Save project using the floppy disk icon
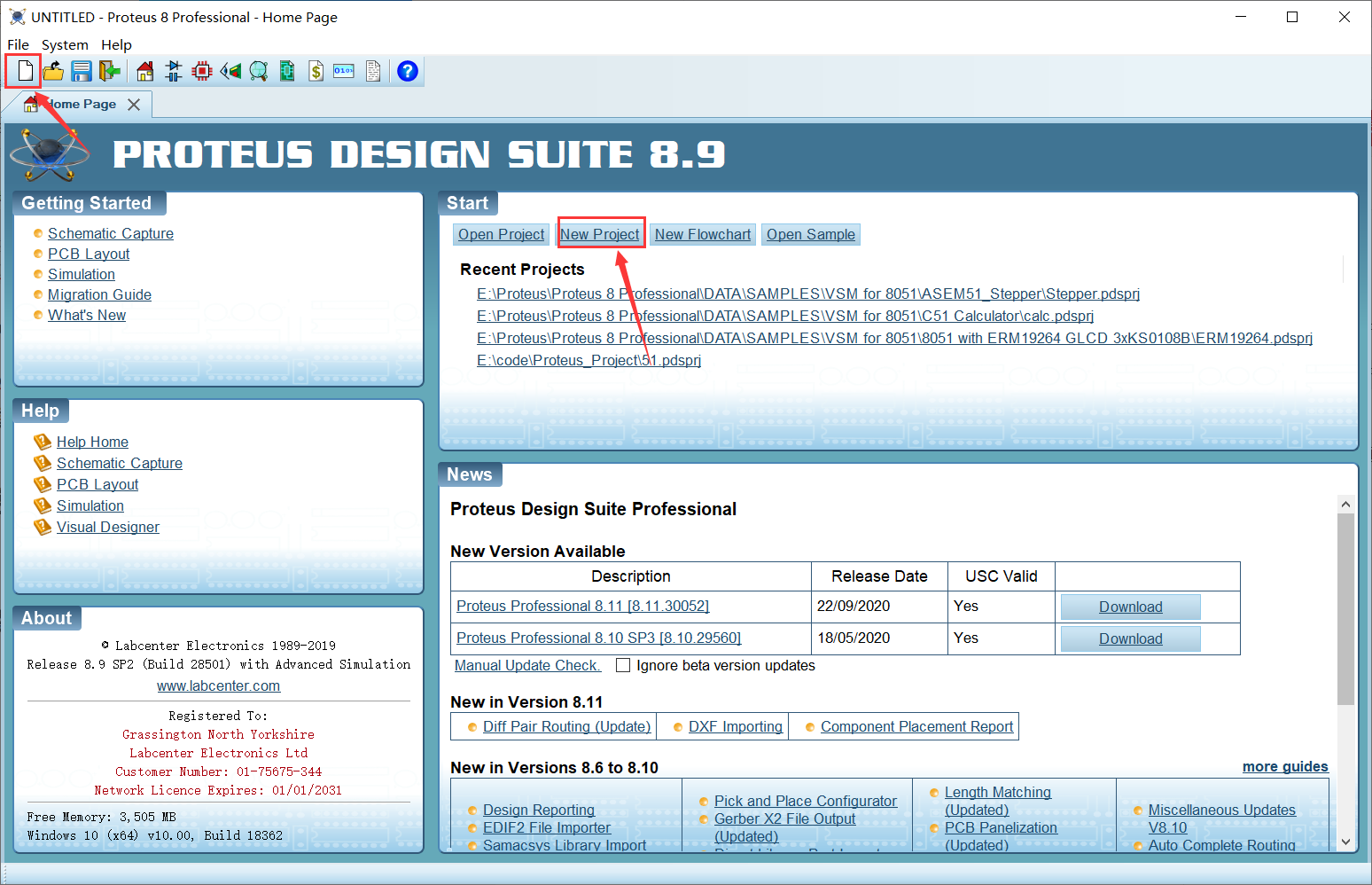The width and height of the screenshot is (1372, 885). (x=82, y=71)
